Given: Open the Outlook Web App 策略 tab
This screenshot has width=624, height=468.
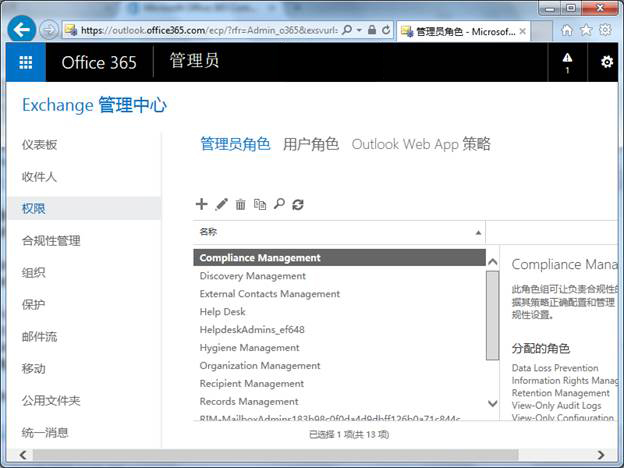Looking at the screenshot, I should pyautogui.click(x=421, y=144).
